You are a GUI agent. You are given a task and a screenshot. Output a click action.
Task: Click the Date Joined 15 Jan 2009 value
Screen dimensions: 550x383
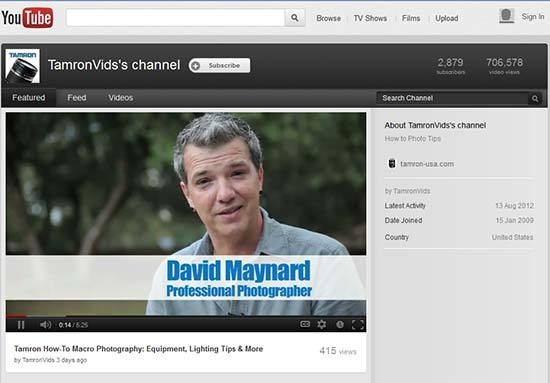click(515, 221)
